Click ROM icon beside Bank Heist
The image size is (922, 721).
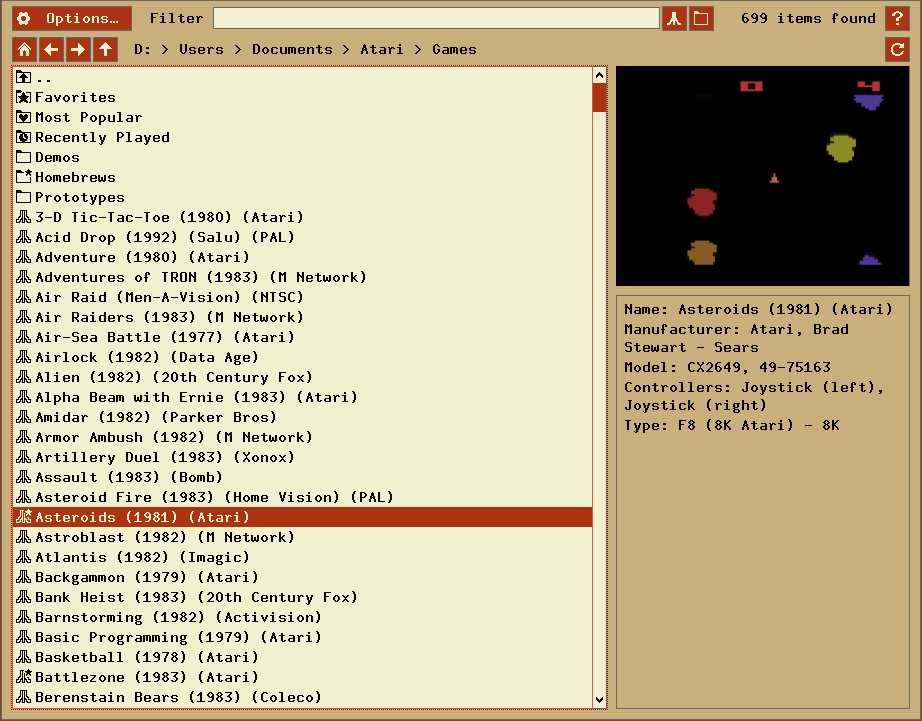pyautogui.click(x=24, y=597)
